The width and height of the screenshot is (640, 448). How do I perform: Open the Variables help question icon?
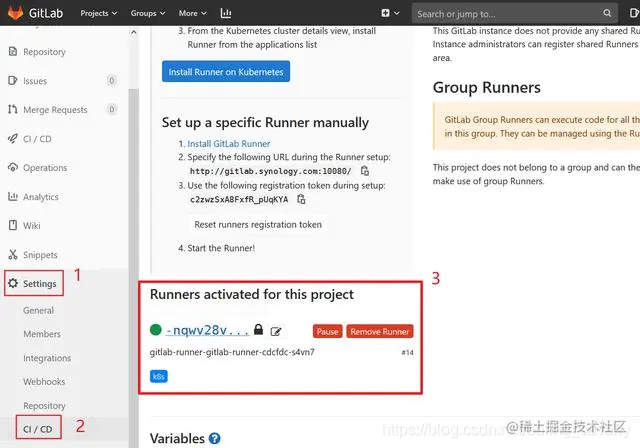(215, 438)
